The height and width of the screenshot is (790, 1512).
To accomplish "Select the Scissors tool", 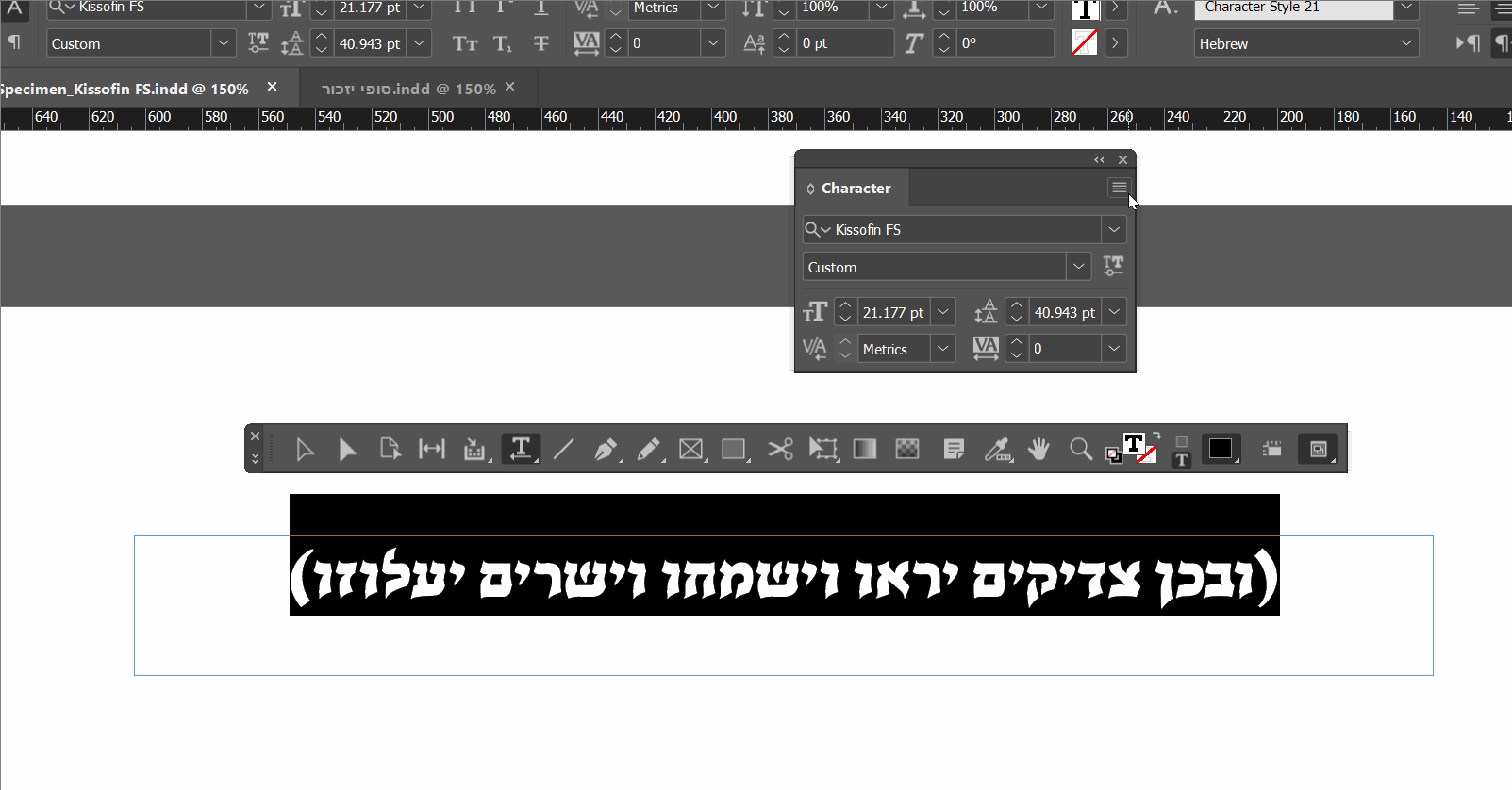I will pos(780,449).
